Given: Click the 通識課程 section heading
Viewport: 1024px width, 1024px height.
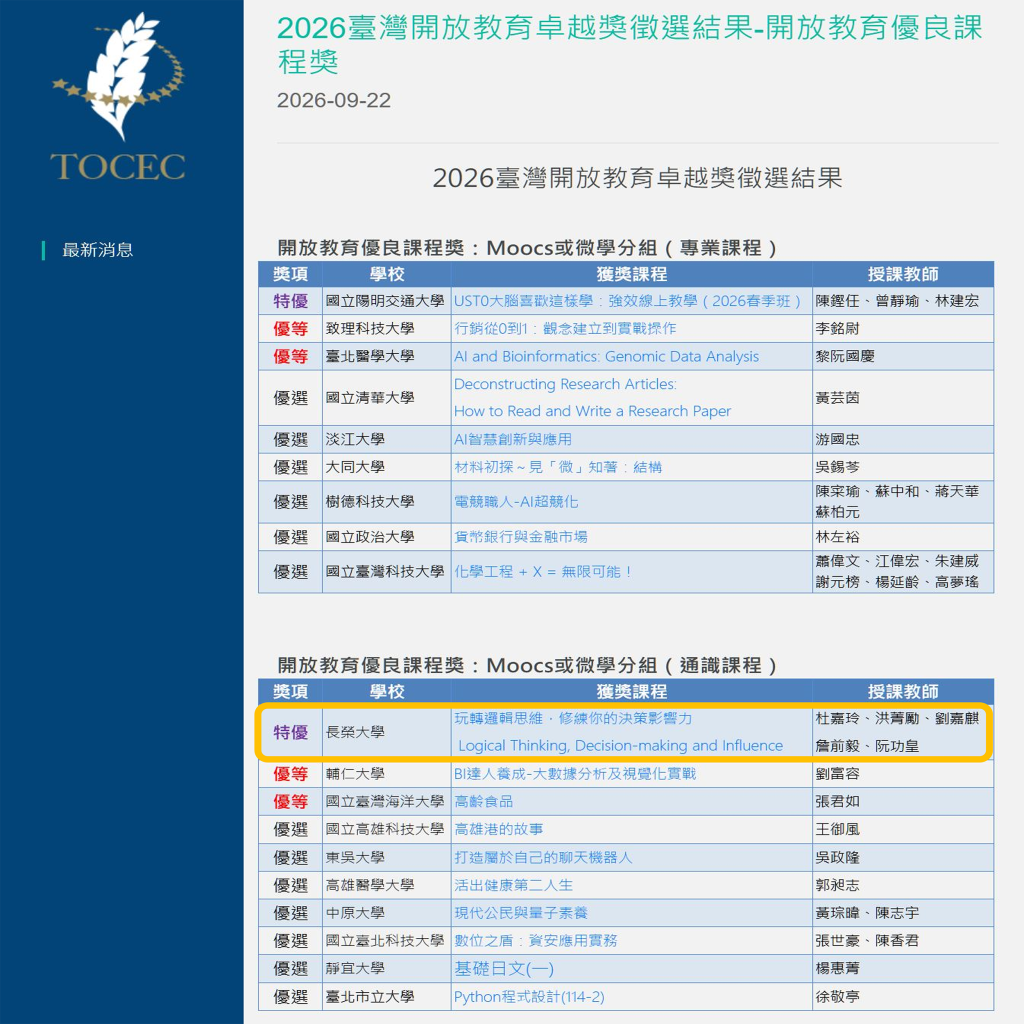Looking at the screenshot, I should pos(527,665).
